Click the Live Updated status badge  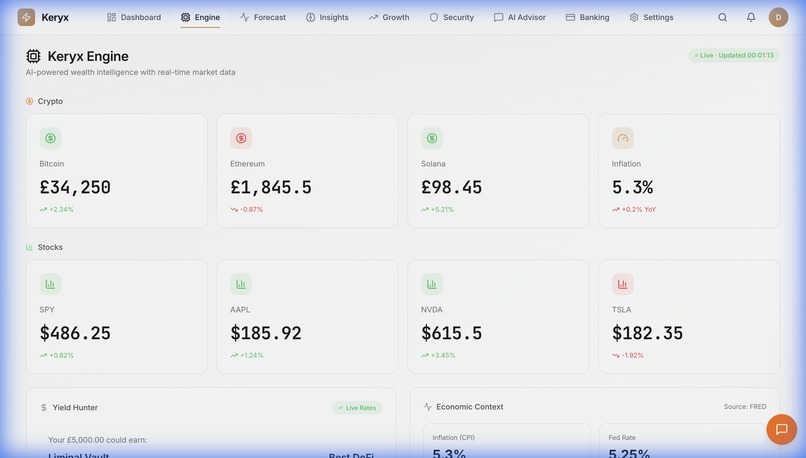pos(734,56)
